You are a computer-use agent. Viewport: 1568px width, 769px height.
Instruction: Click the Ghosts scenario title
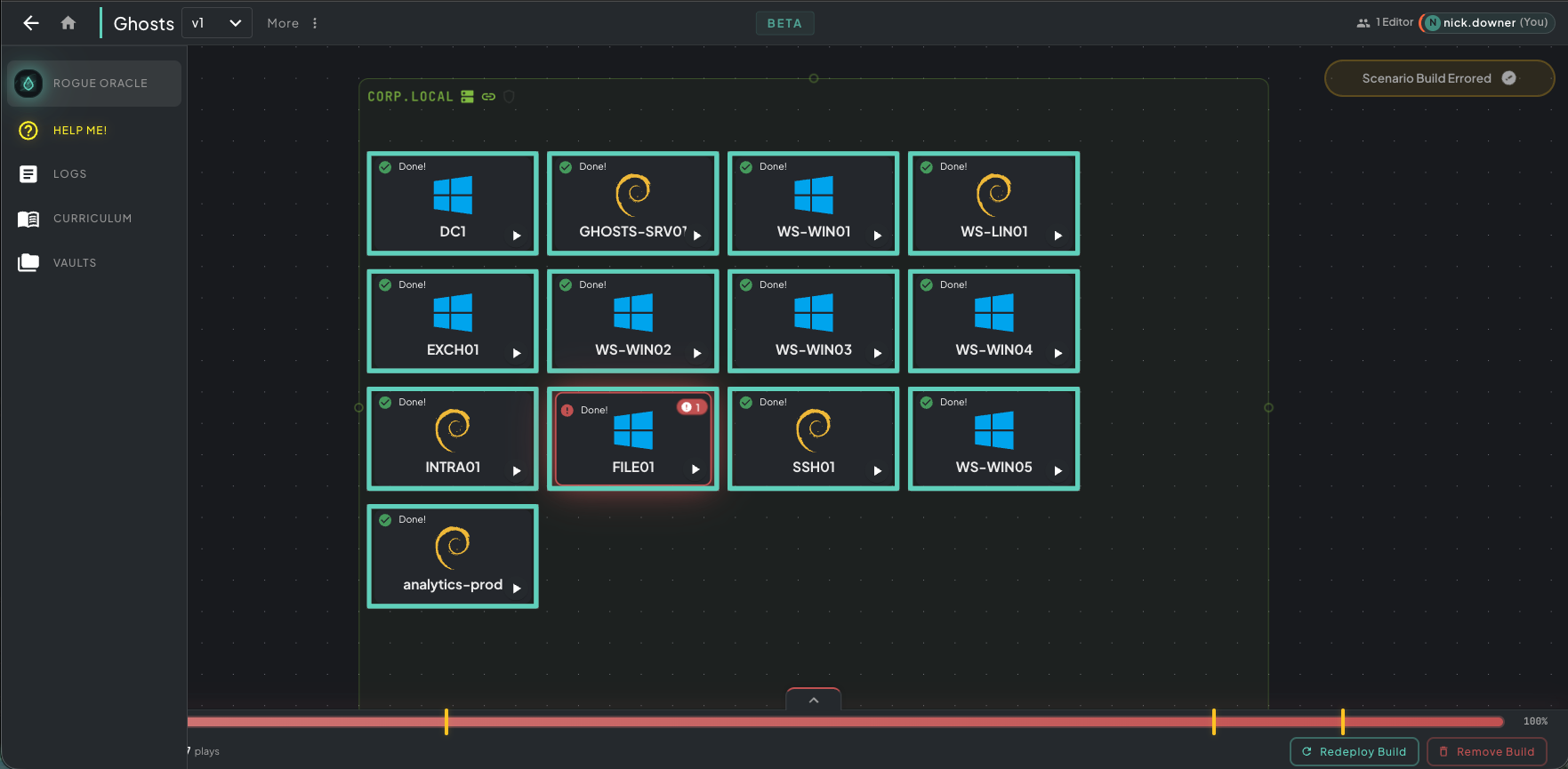(143, 24)
